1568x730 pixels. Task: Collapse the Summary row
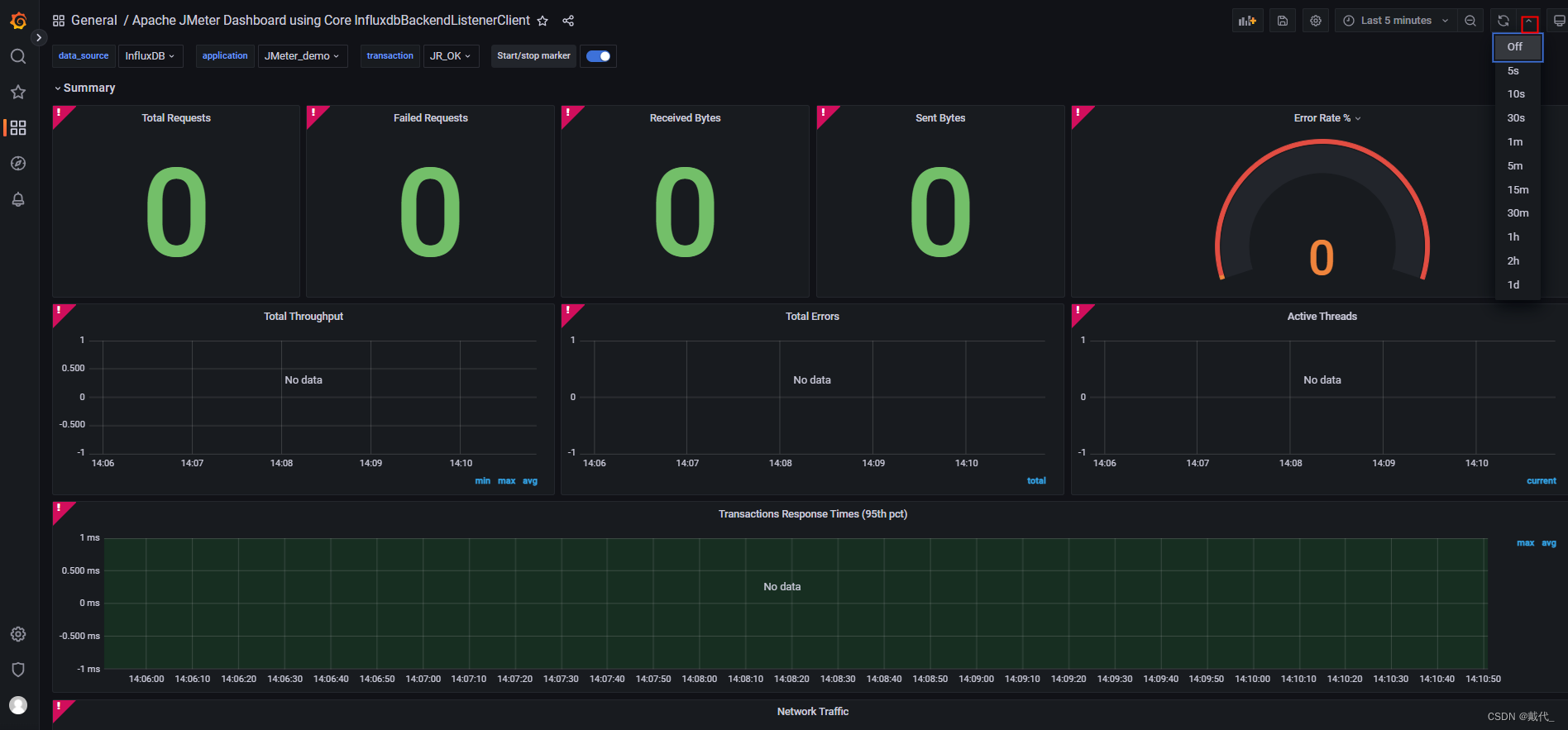[x=84, y=88]
